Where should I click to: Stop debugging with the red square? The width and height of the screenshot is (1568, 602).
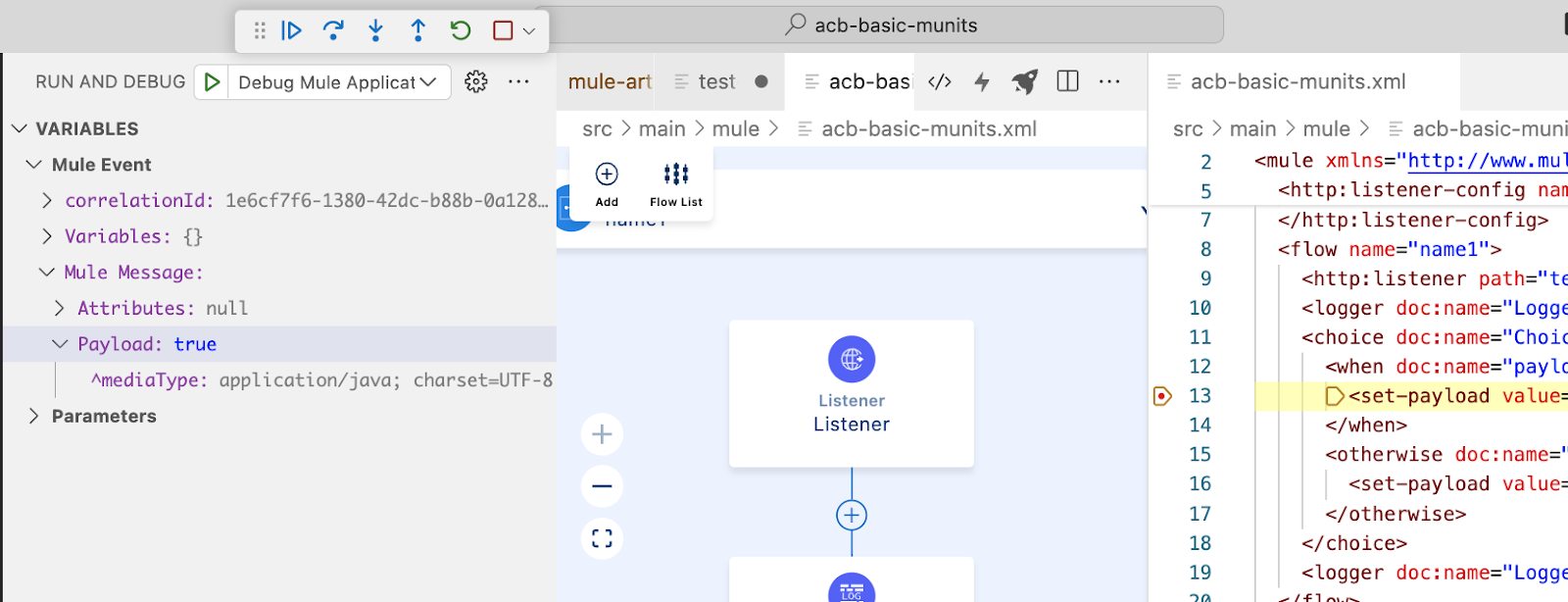503,30
